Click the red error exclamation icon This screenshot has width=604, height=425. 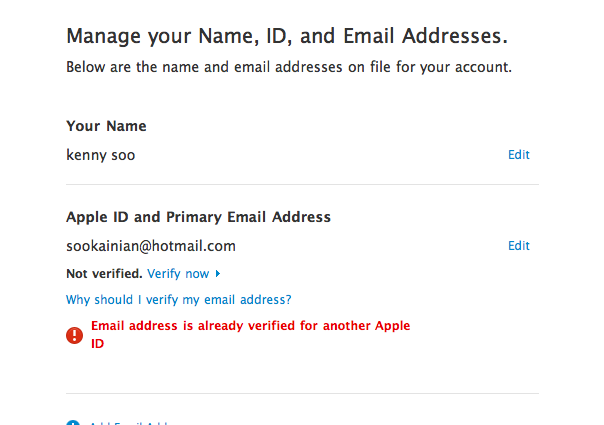[x=75, y=335]
